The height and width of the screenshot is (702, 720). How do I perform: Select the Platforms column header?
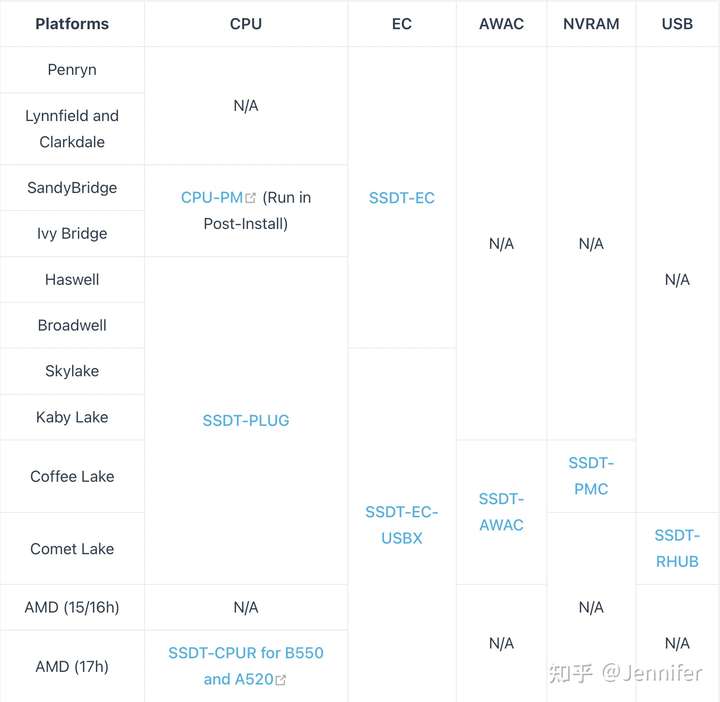(x=72, y=23)
